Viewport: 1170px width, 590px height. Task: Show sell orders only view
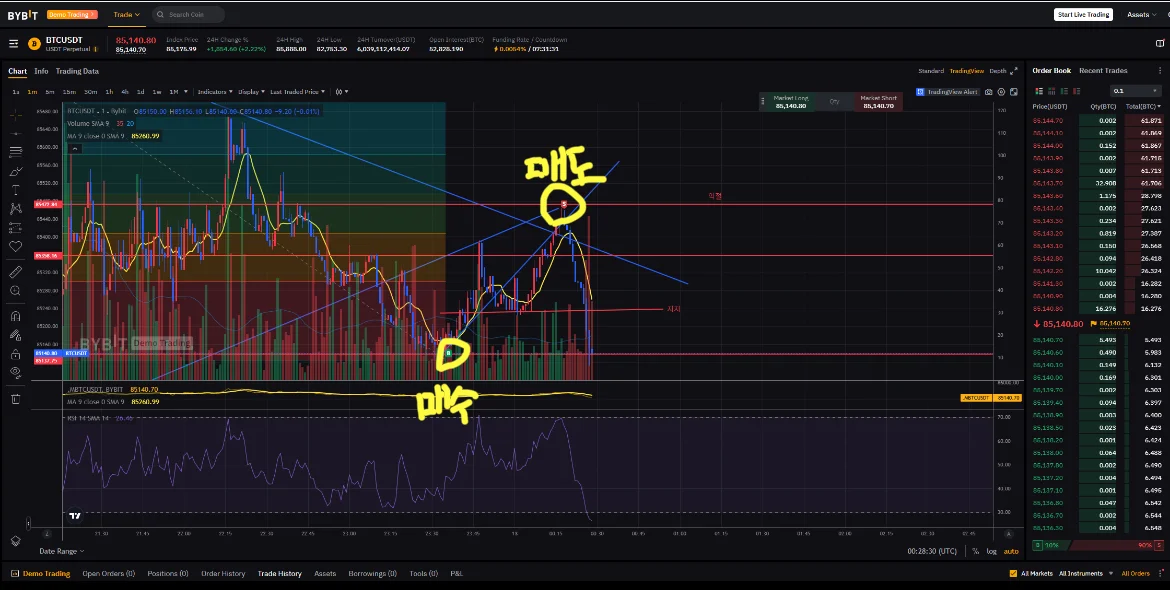[x=1077, y=91]
